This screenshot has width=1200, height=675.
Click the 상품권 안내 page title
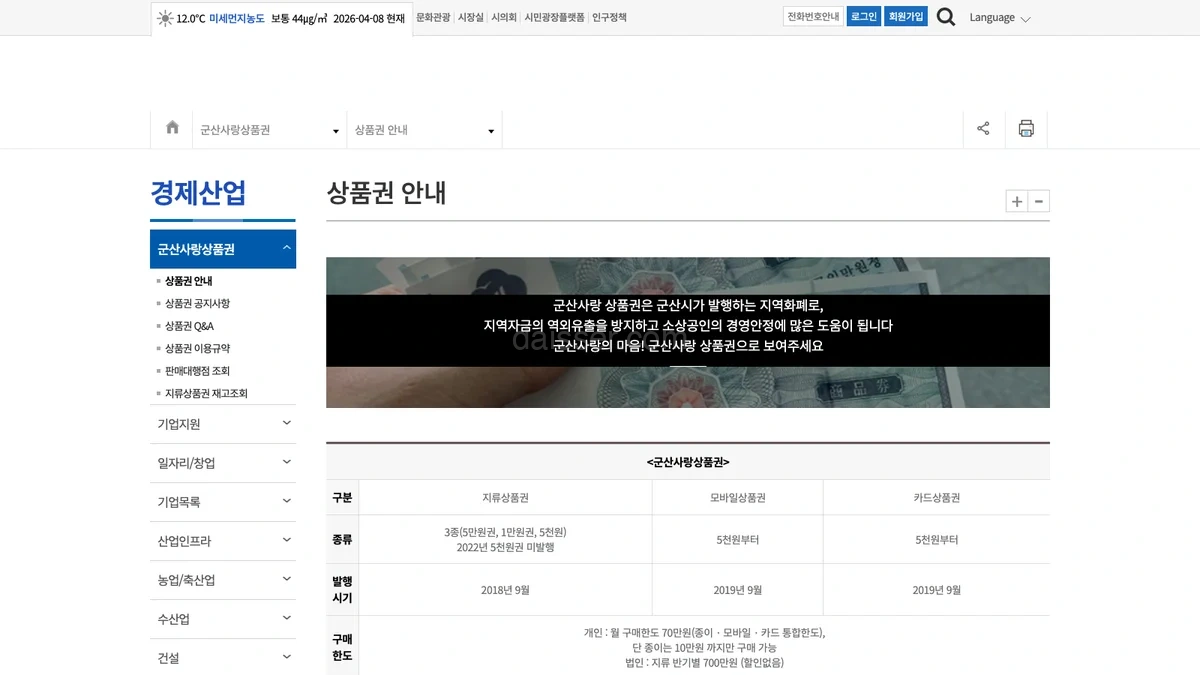[x=386, y=192]
